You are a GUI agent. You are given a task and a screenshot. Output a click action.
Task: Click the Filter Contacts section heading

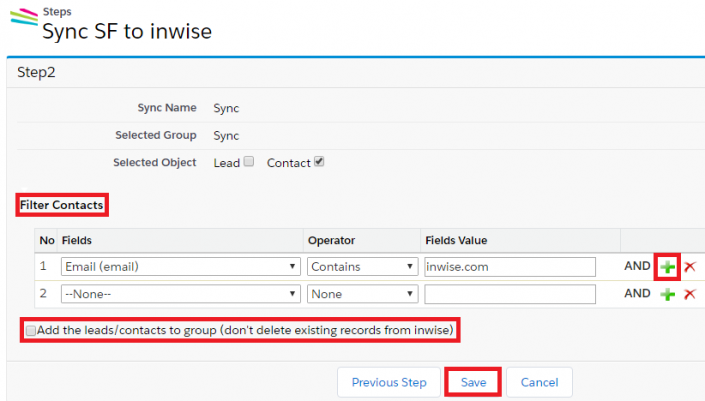[62, 205]
